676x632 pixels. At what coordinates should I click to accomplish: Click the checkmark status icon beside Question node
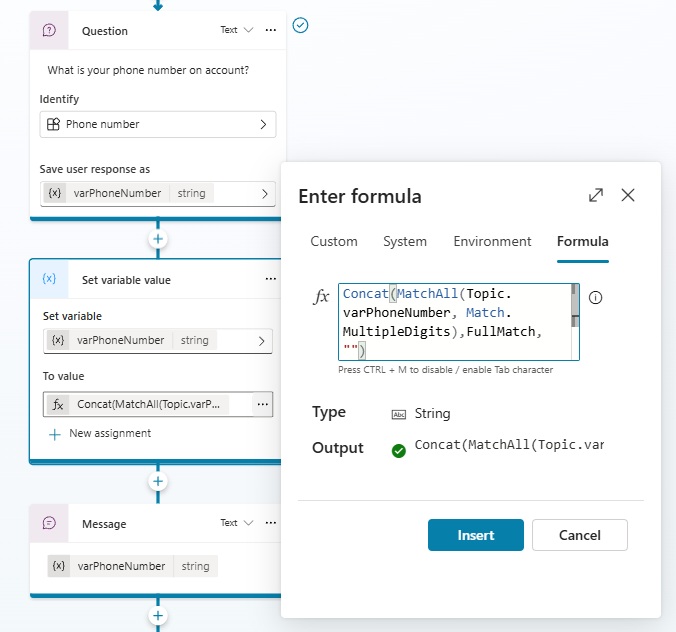300,25
